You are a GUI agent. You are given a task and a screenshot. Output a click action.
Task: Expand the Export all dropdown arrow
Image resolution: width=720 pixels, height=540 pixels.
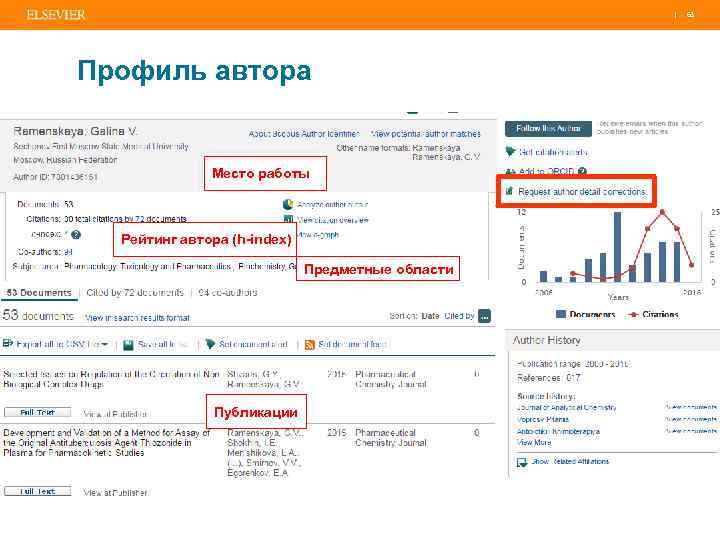pos(105,344)
